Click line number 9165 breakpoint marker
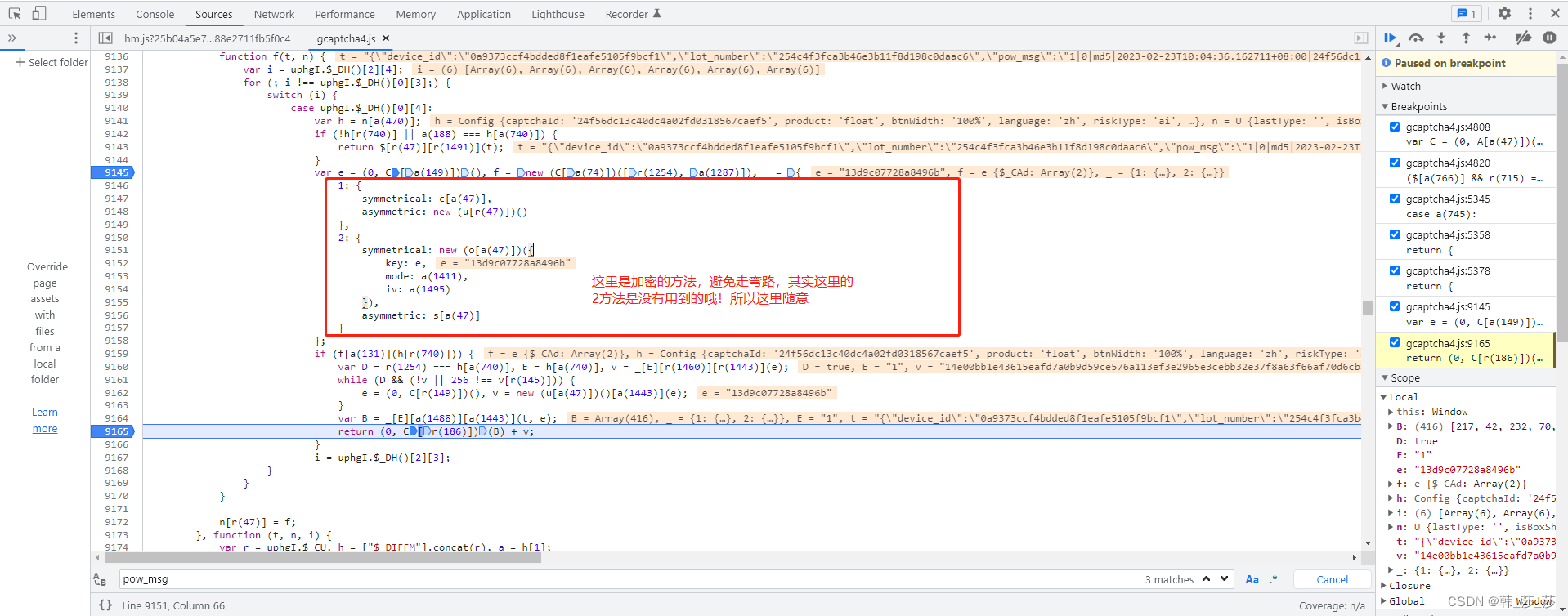 [x=112, y=431]
